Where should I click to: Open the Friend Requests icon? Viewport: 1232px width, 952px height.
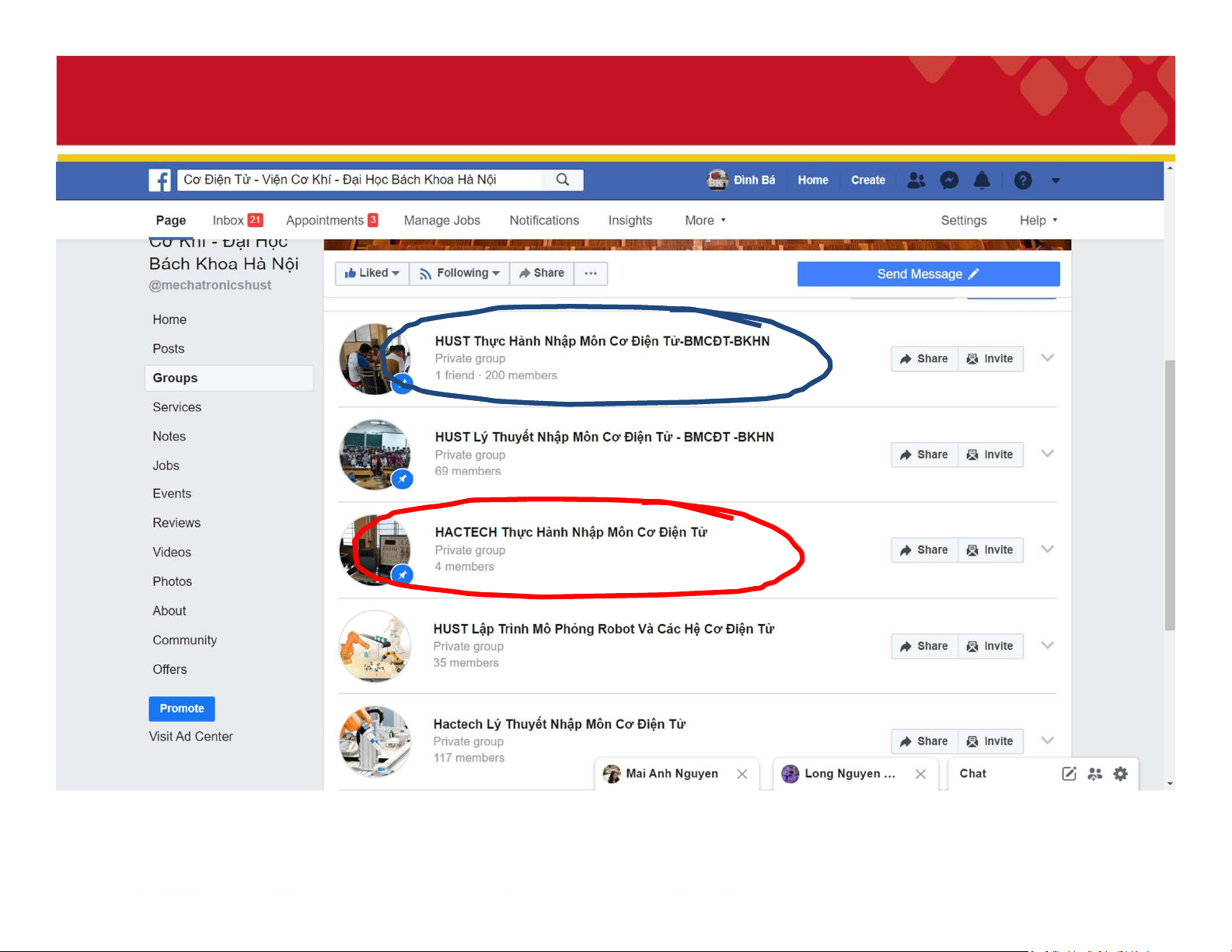point(916,180)
